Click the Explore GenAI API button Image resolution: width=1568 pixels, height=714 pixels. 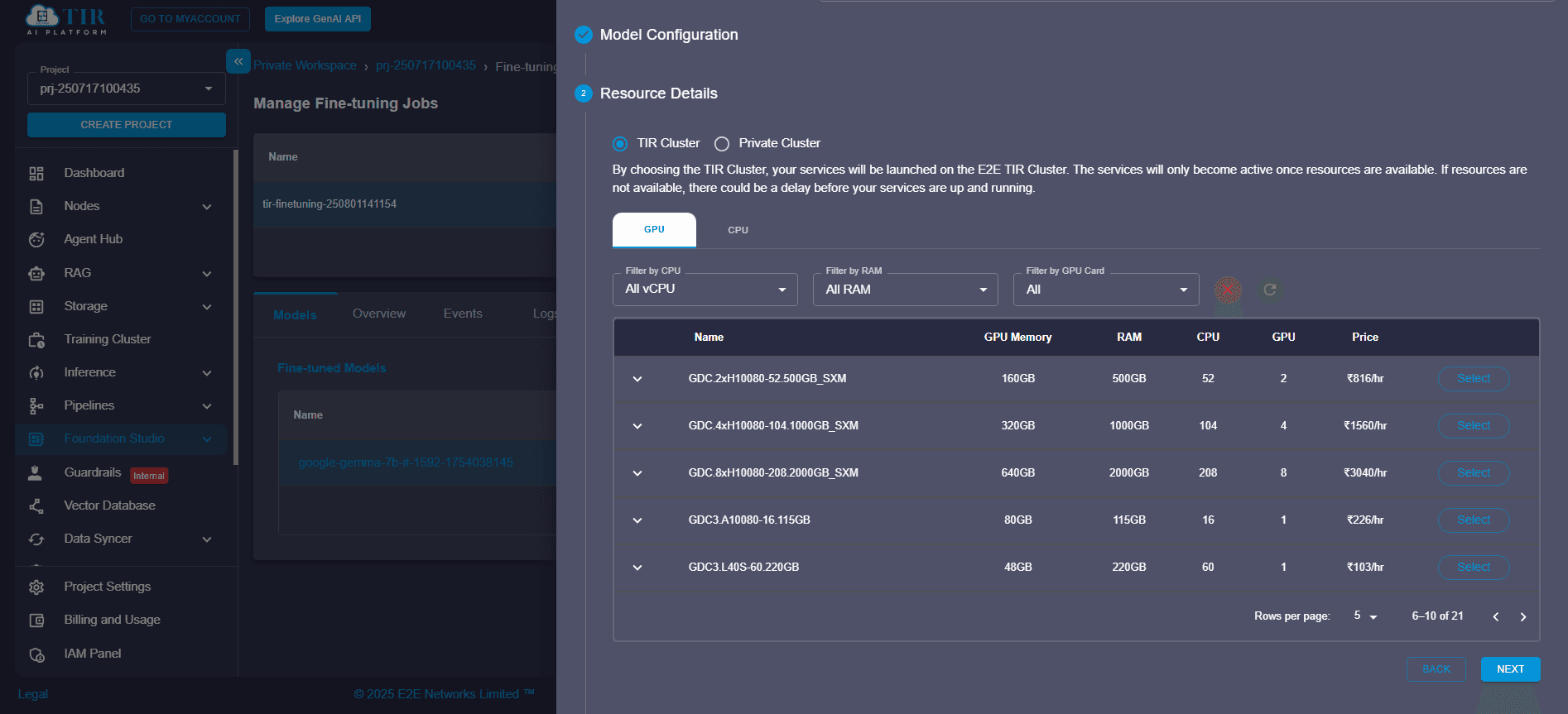(x=318, y=19)
